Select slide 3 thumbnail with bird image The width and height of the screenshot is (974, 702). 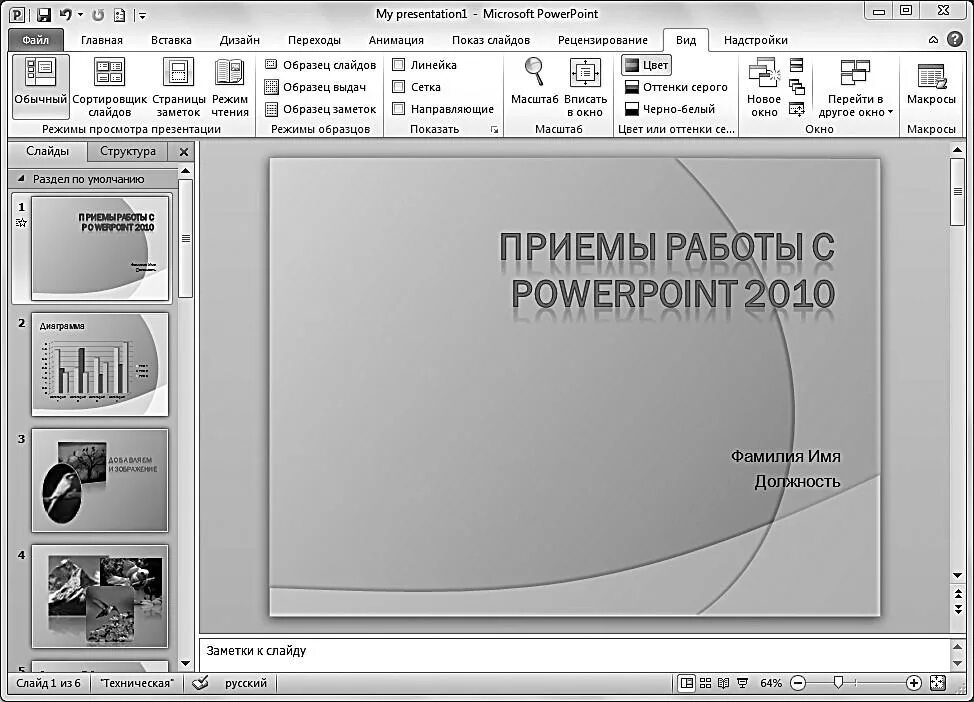coord(99,480)
